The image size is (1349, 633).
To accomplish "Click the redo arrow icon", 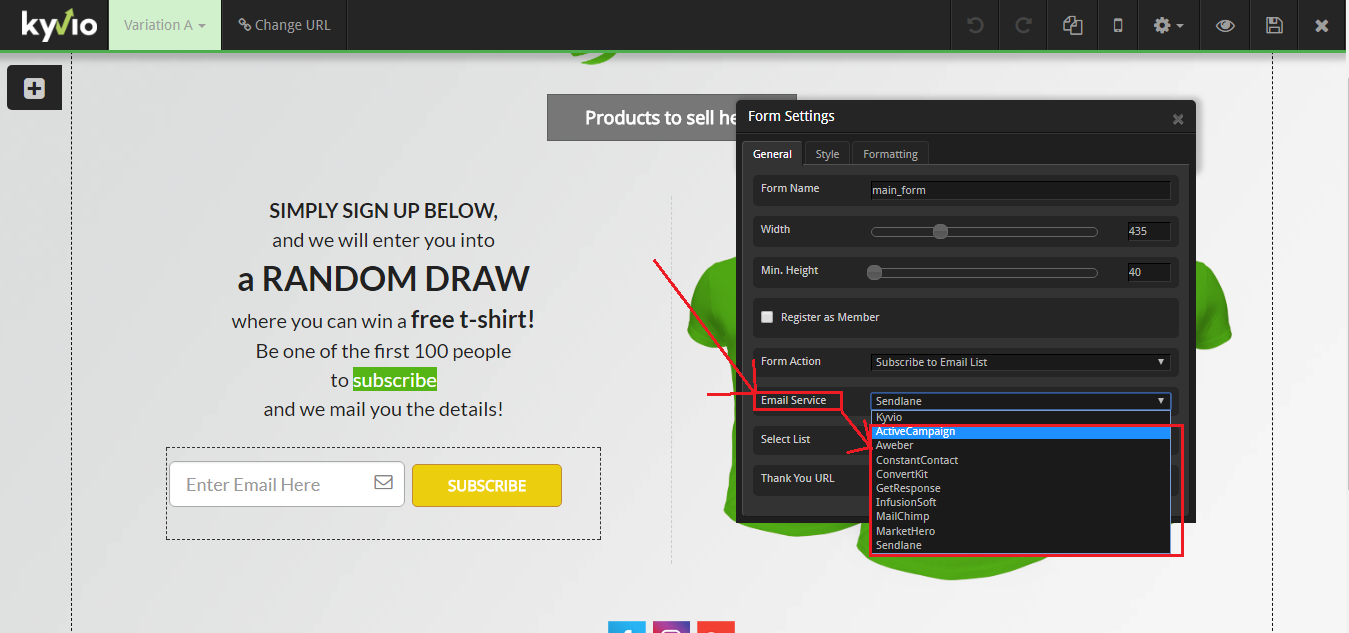I will 1023,25.
